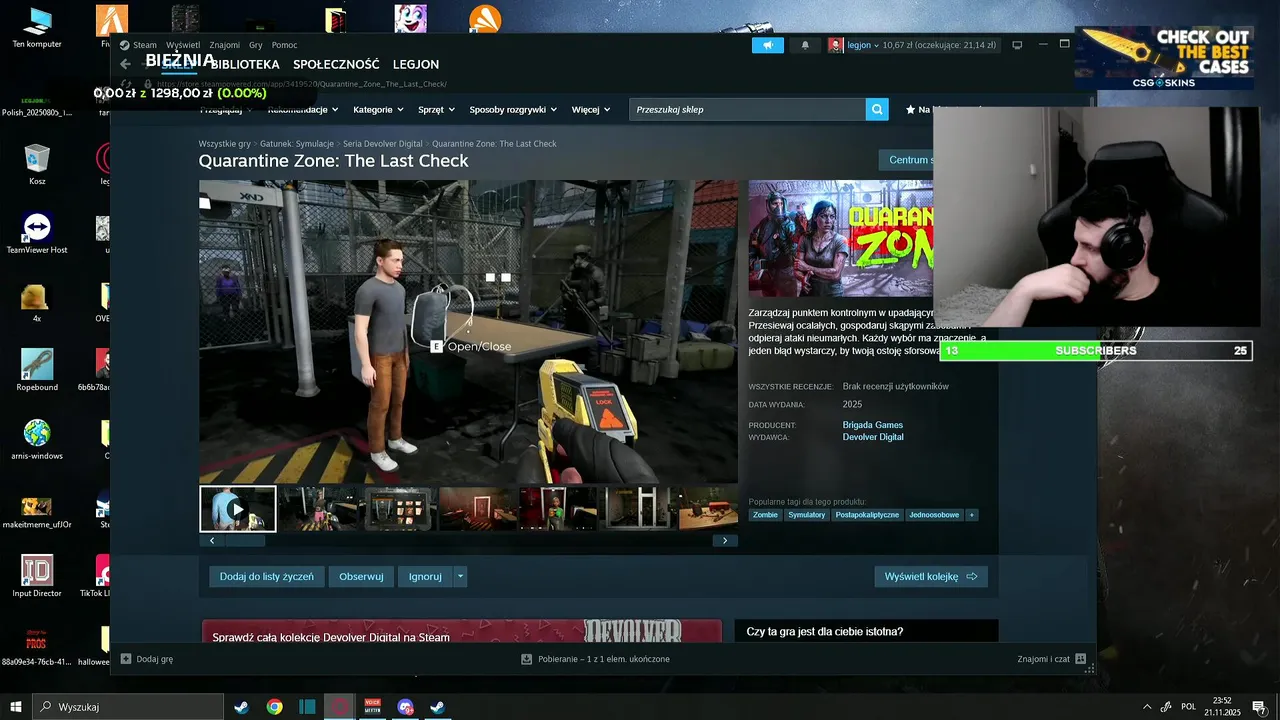
Task: Open Windows Start menu
Action: click(x=16, y=707)
